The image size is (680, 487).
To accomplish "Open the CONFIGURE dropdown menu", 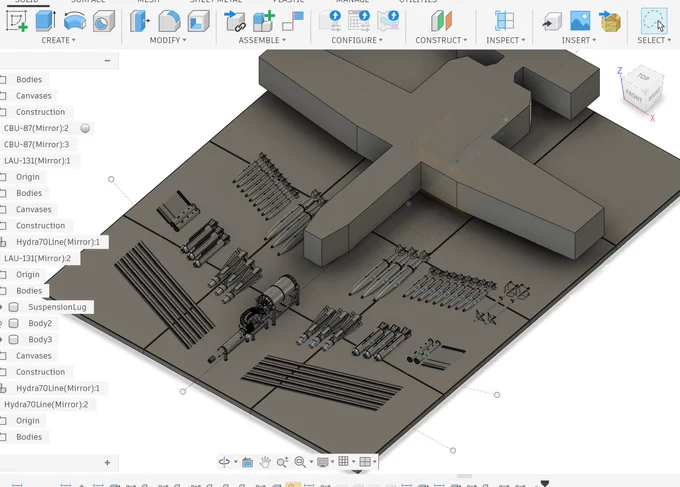I will click(357, 40).
